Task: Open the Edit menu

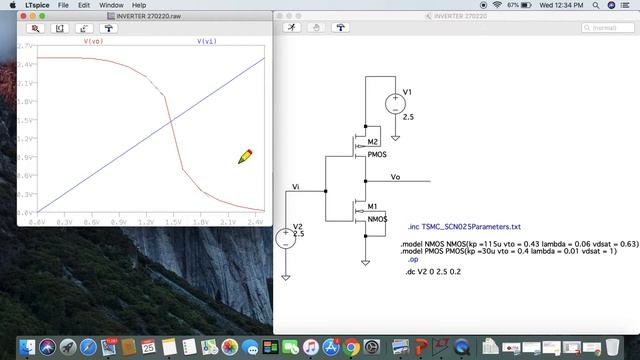Action: tap(84, 5)
